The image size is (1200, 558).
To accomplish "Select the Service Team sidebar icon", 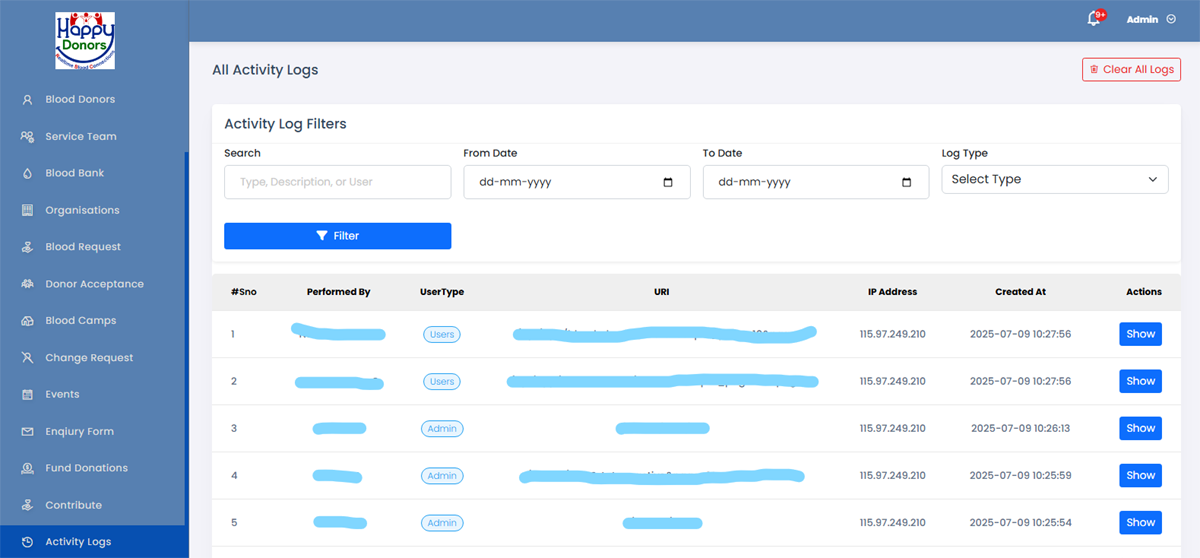I will coord(28,137).
